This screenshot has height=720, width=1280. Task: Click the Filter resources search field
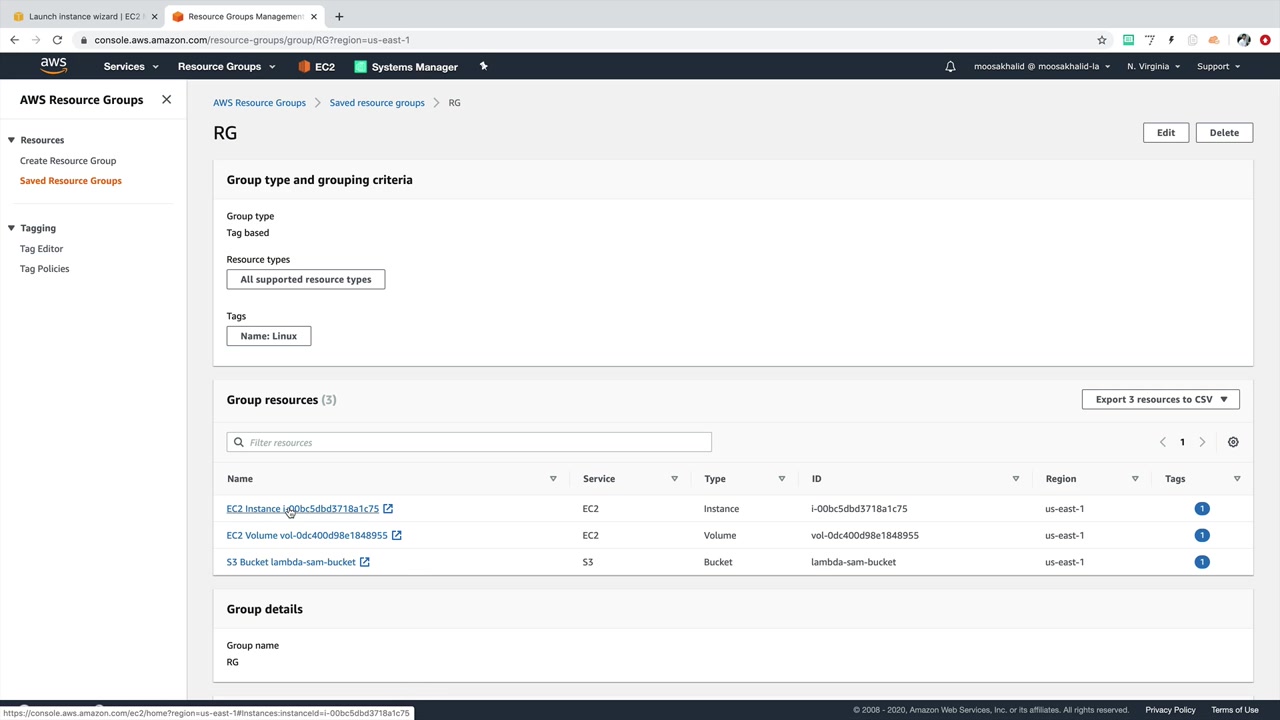(469, 442)
